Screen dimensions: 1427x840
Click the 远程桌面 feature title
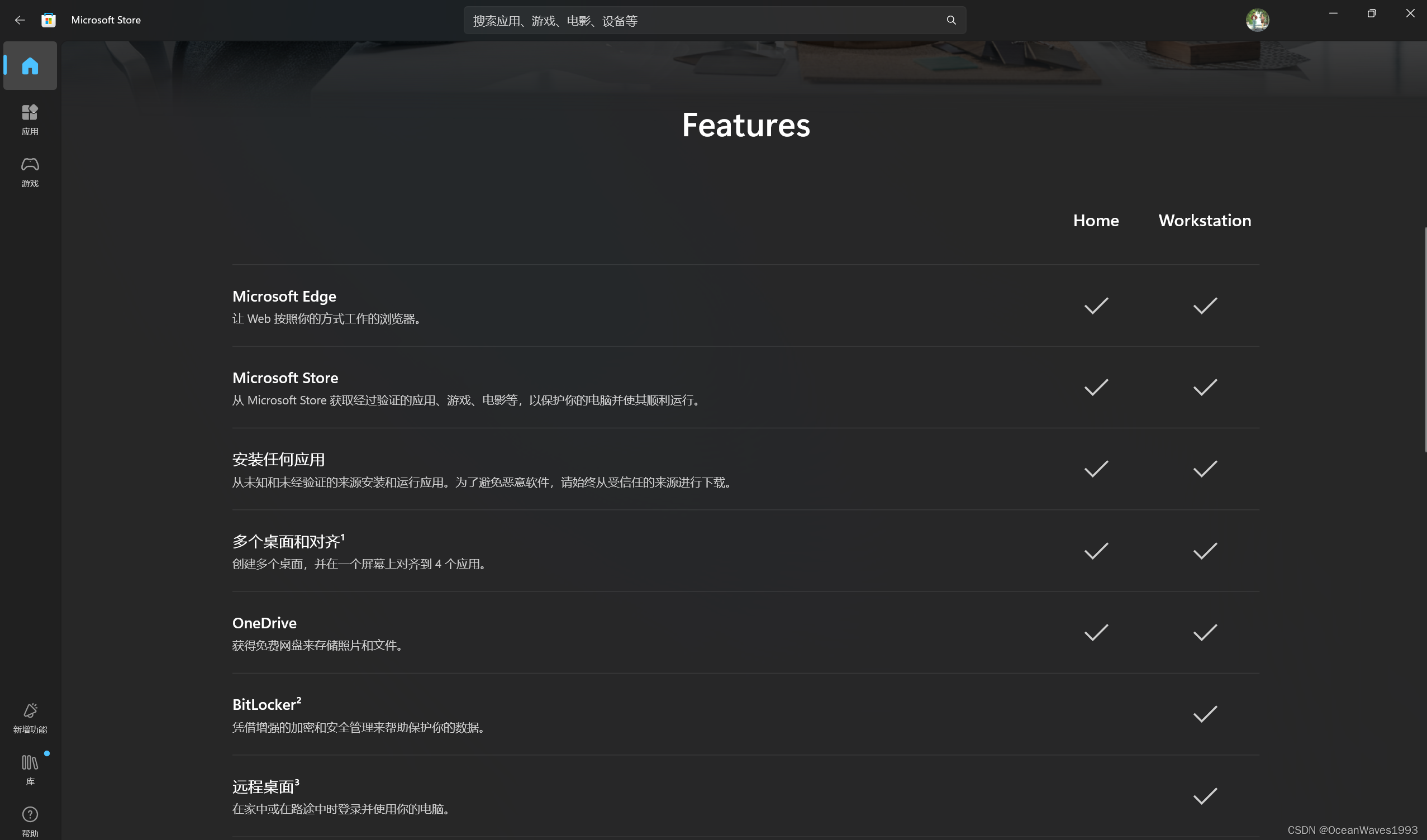(263, 786)
